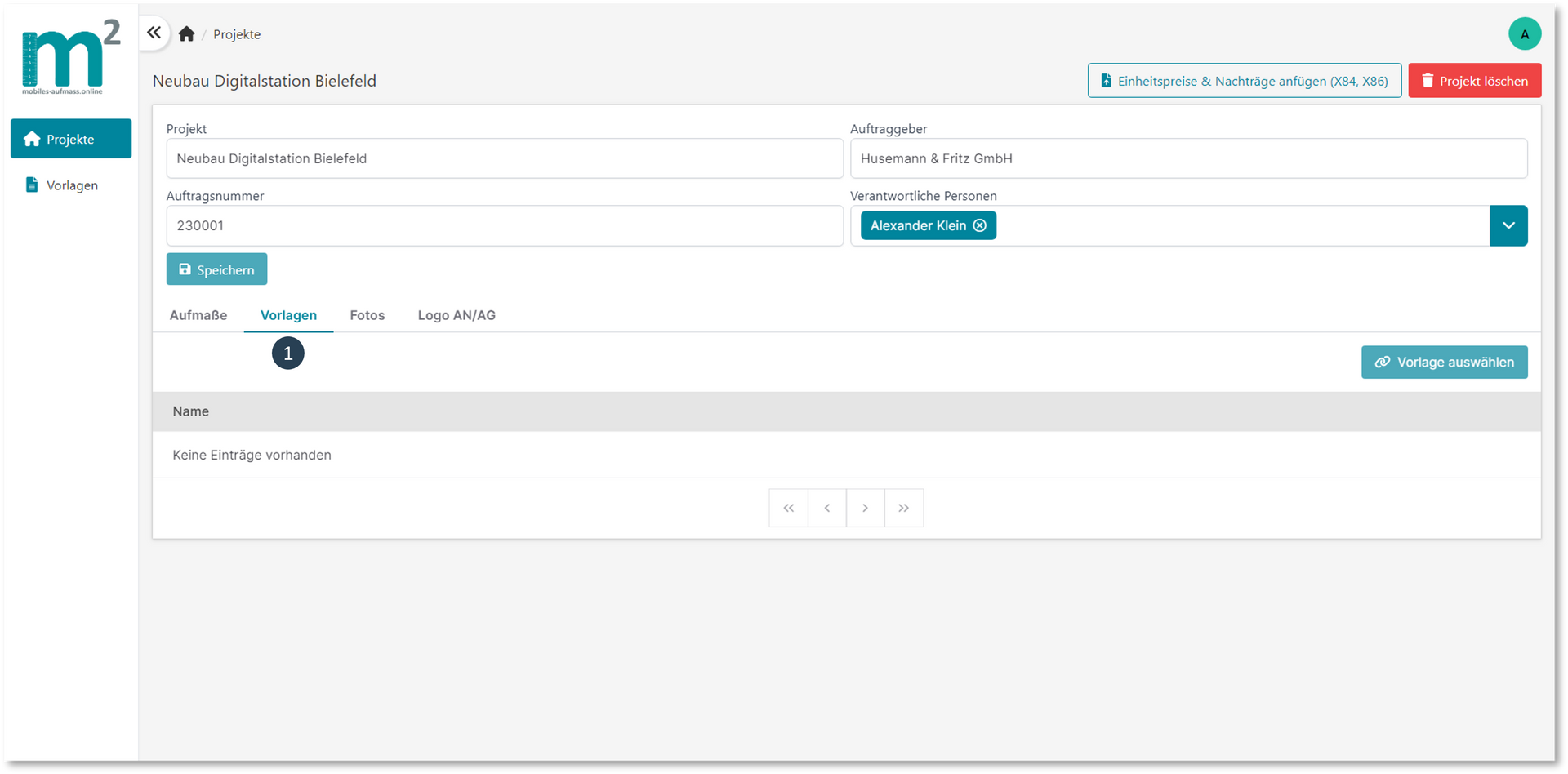Switch to the Logo AN/AG tab
Viewport: 1568px width, 774px height.
tap(457, 315)
